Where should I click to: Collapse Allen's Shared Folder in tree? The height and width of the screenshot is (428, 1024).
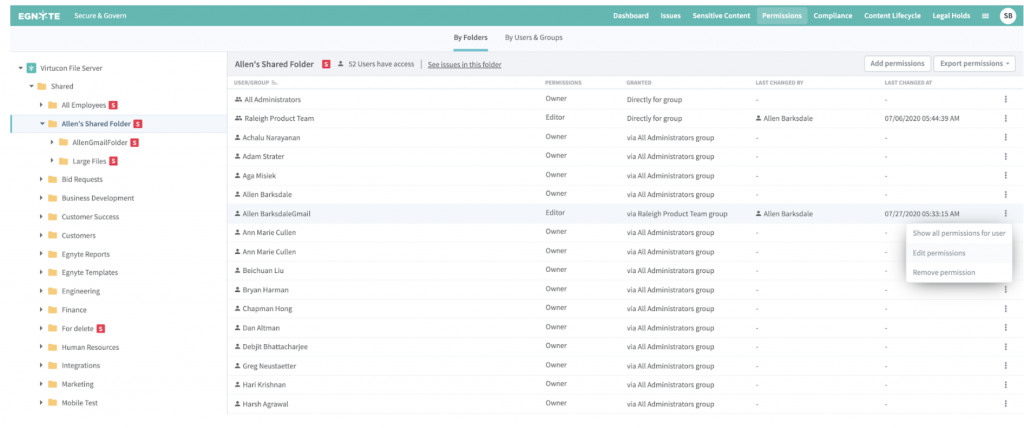tap(41, 124)
